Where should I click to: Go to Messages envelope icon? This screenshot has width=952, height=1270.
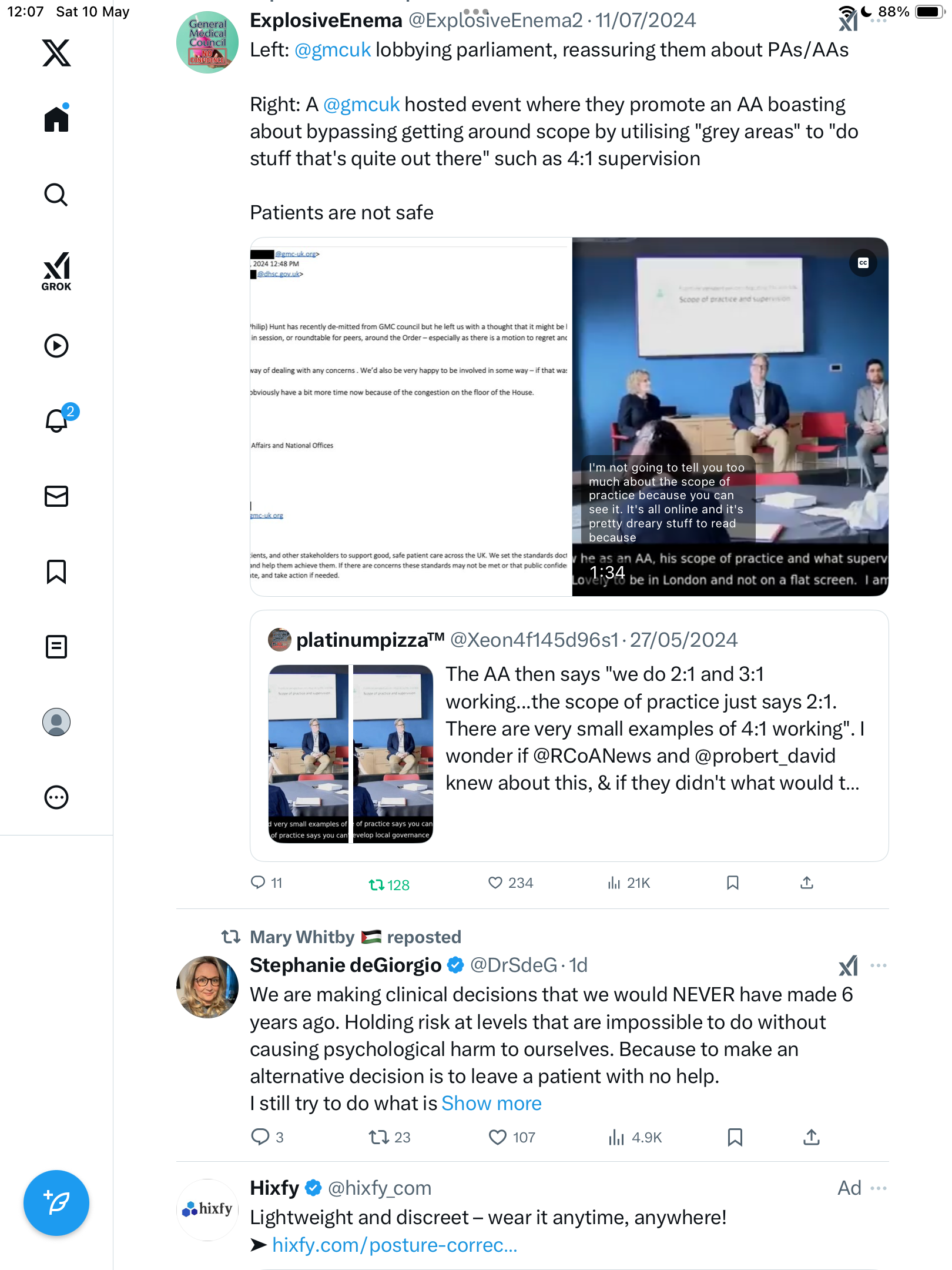tap(56, 496)
